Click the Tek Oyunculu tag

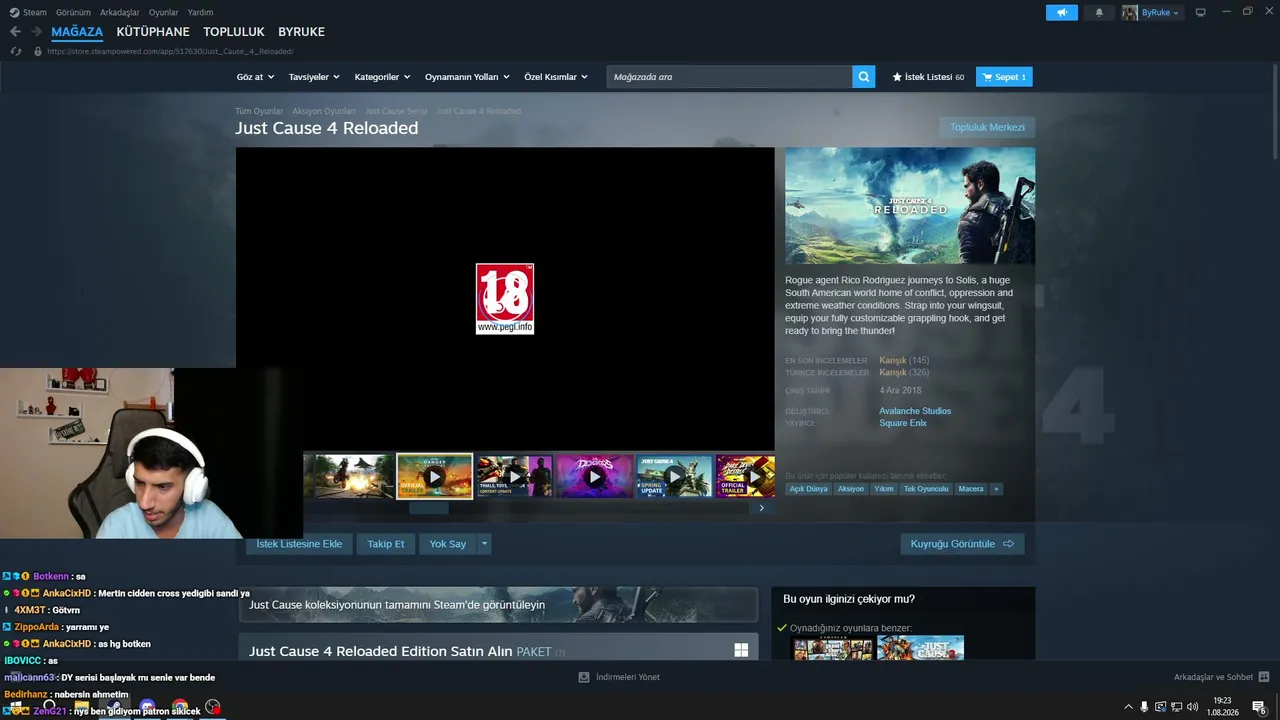pos(926,489)
